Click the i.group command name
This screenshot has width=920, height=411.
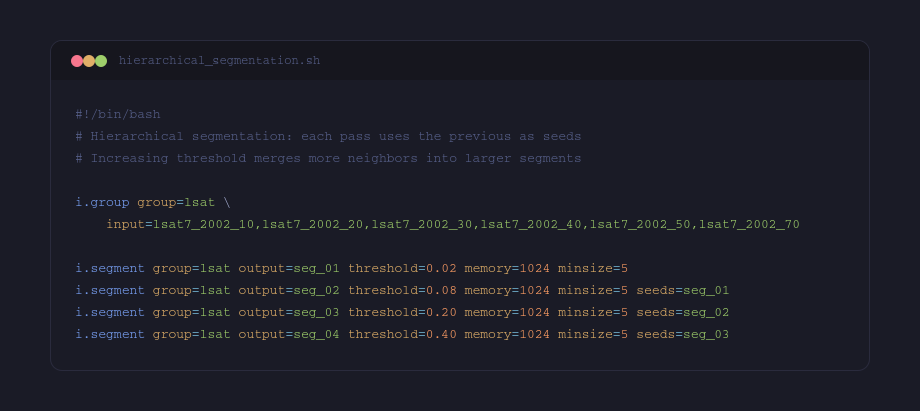click(x=102, y=202)
